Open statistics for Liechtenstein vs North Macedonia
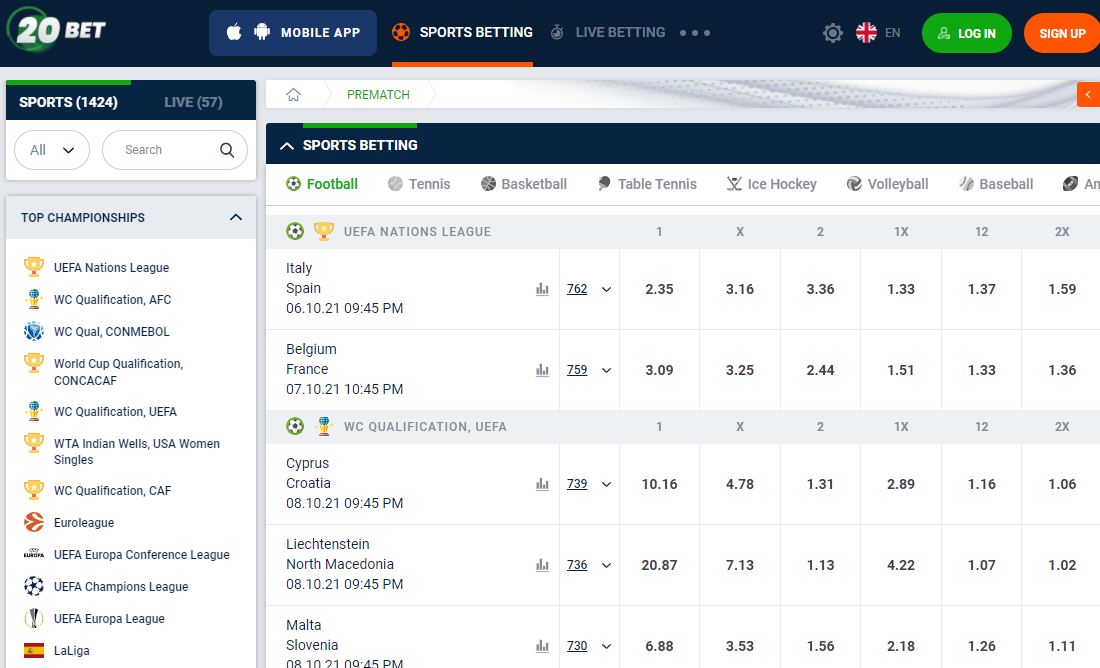This screenshot has width=1100, height=668. (542, 565)
